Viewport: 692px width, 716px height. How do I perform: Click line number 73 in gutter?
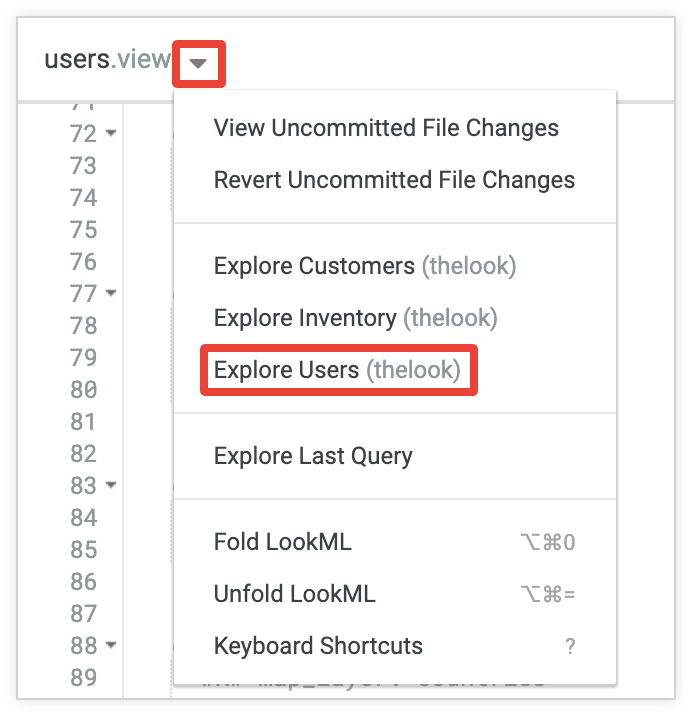click(84, 166)
